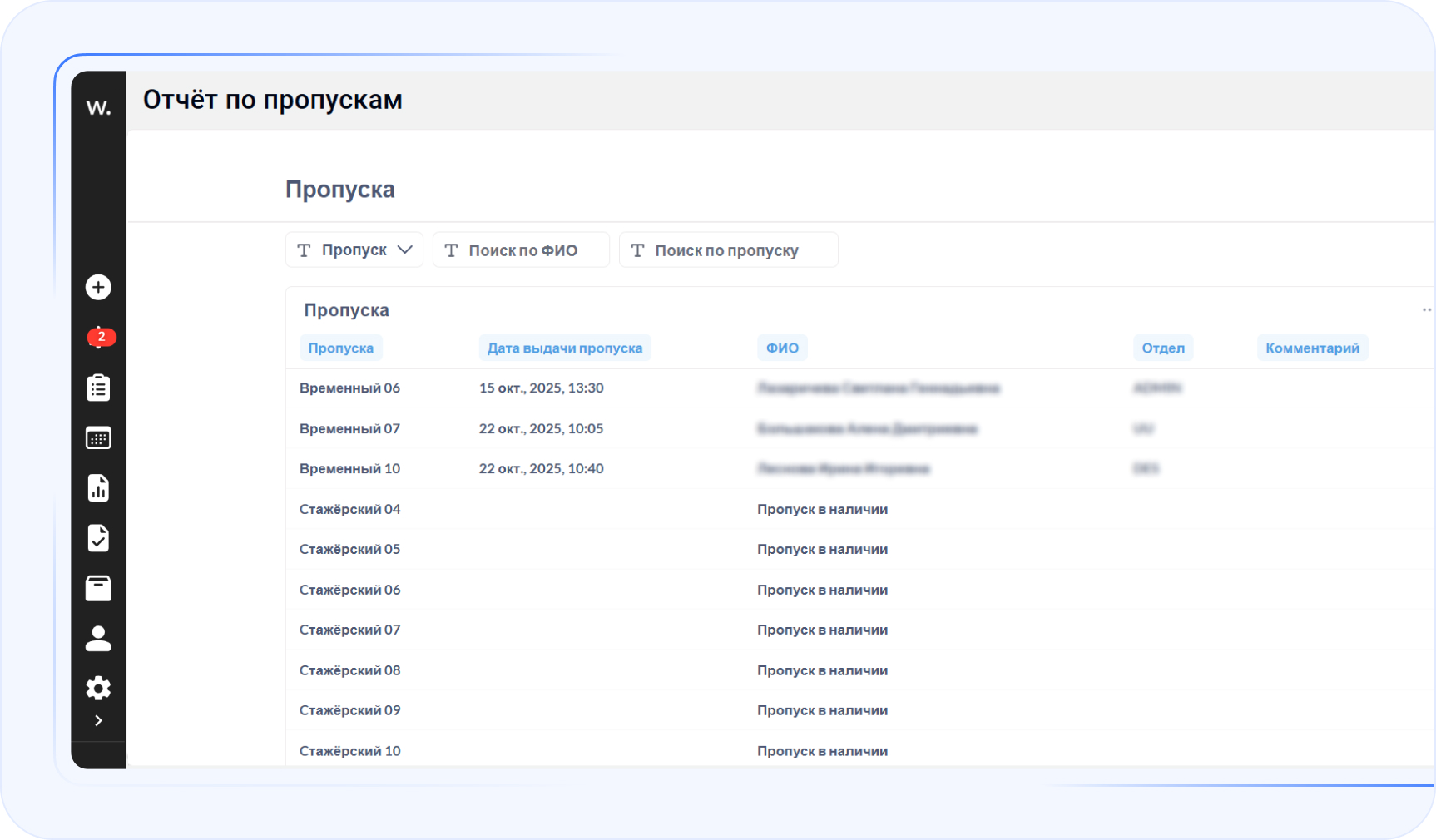Open notifications with red badge 2
The image size is (1436, 840).
point(100,337)
